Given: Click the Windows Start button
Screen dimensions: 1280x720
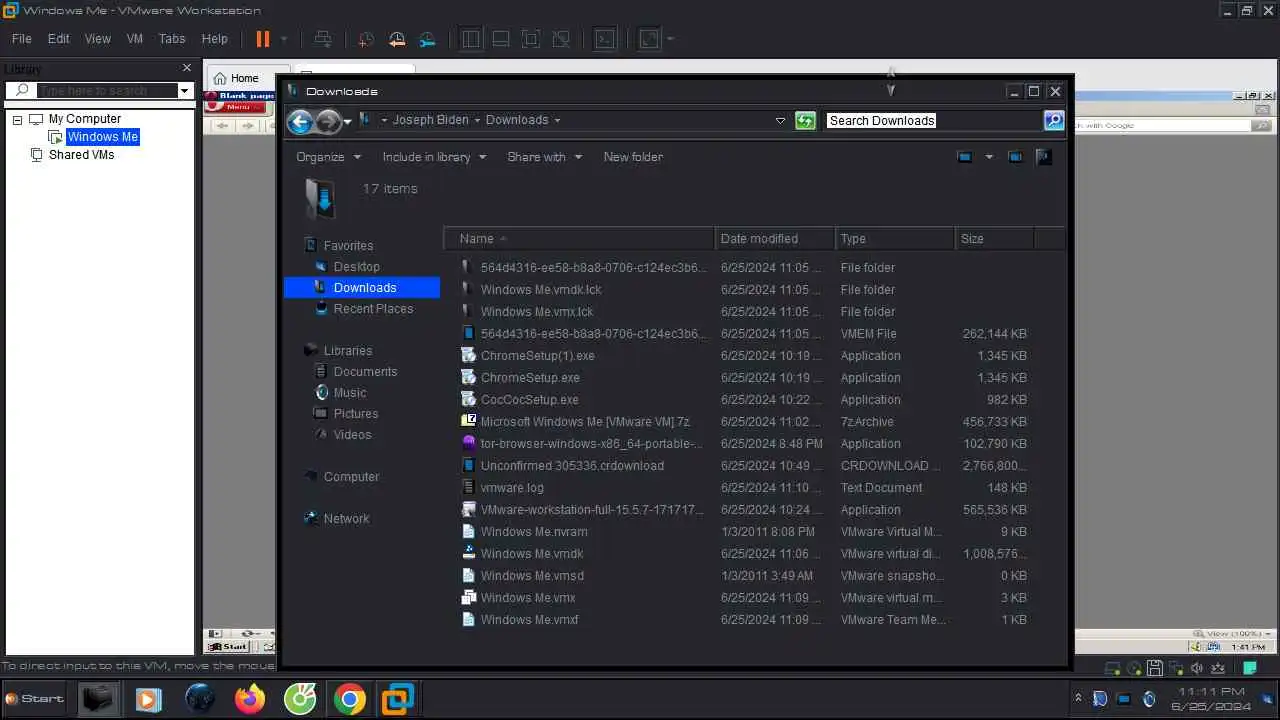Looking at the screenshot, I should click(35, 698).
